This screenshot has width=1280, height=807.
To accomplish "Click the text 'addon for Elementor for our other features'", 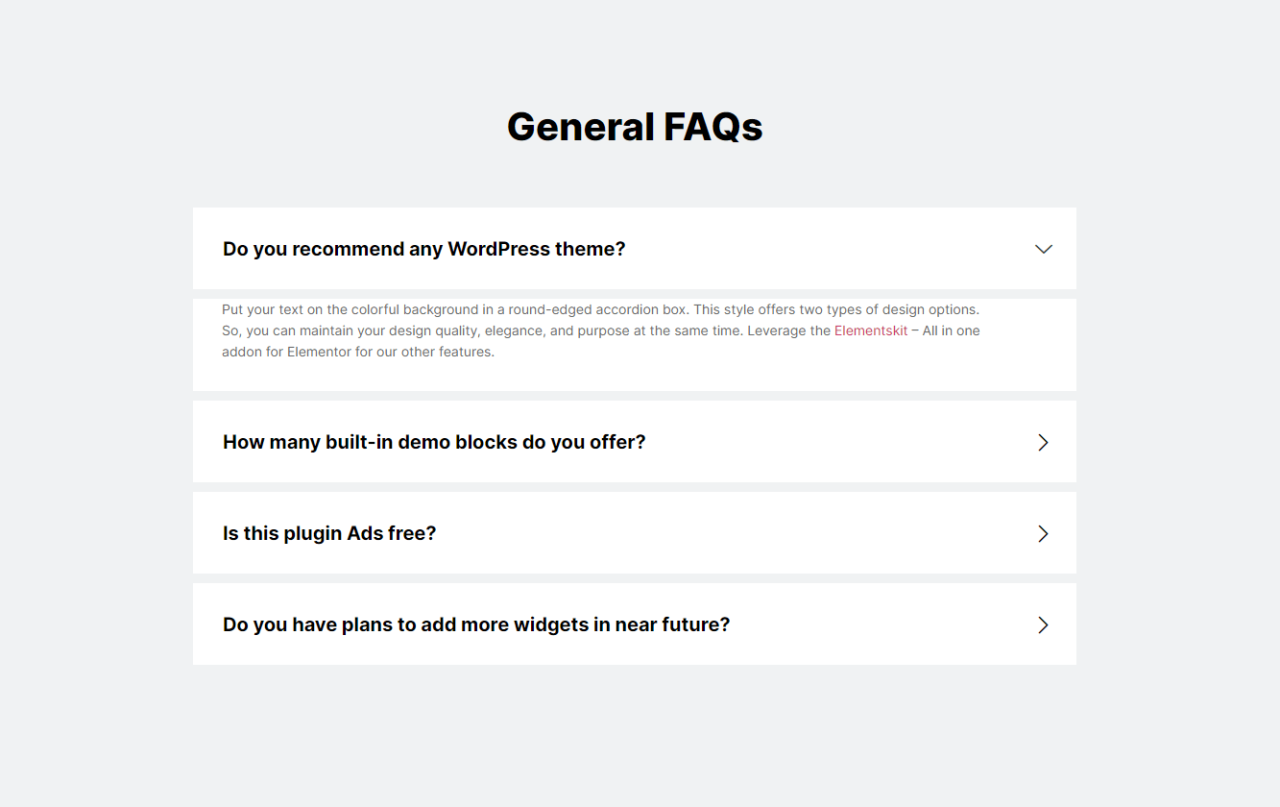I will coord(358,352).
